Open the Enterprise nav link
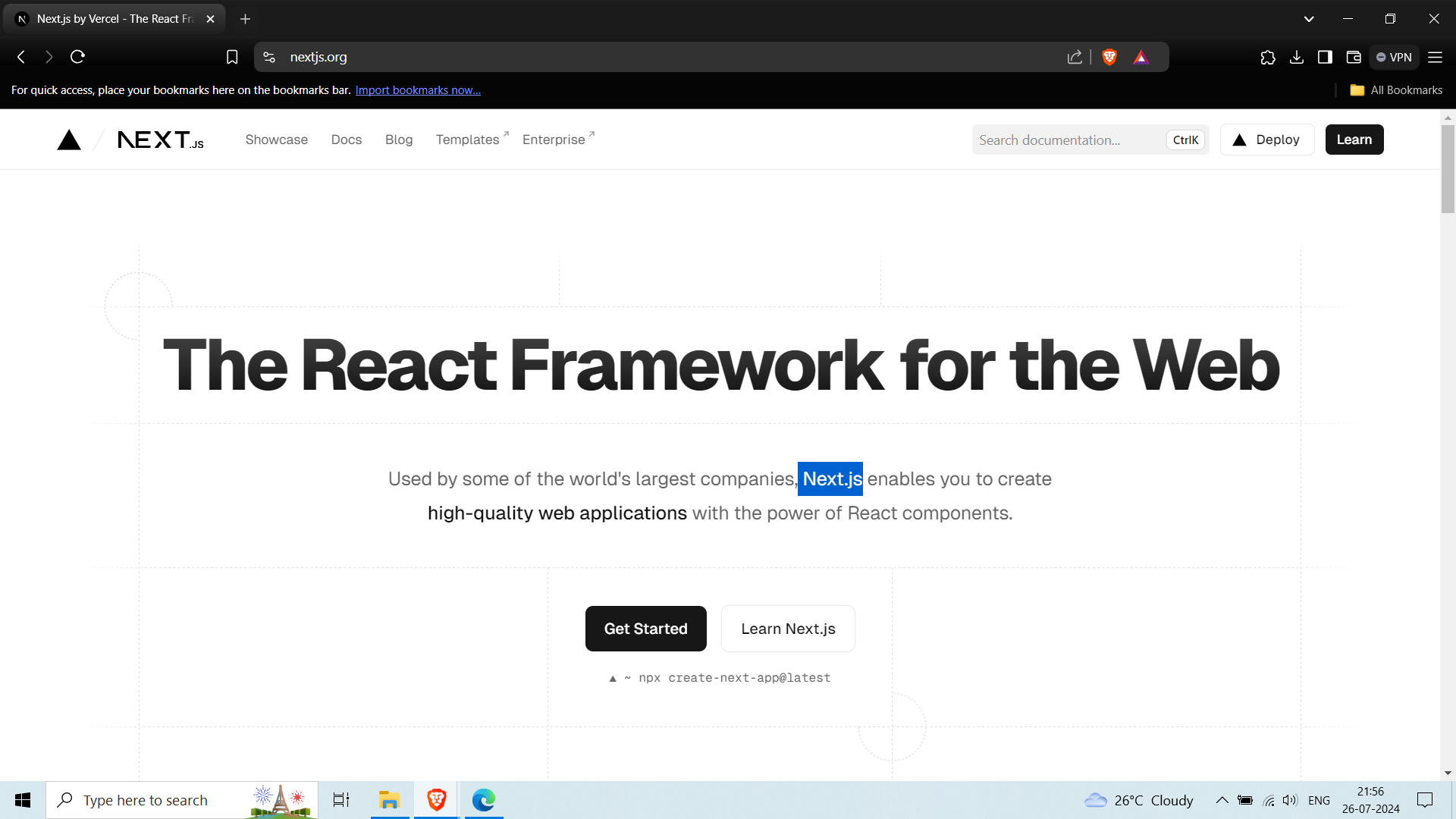The image size is (1456, 819). (558, 140)
